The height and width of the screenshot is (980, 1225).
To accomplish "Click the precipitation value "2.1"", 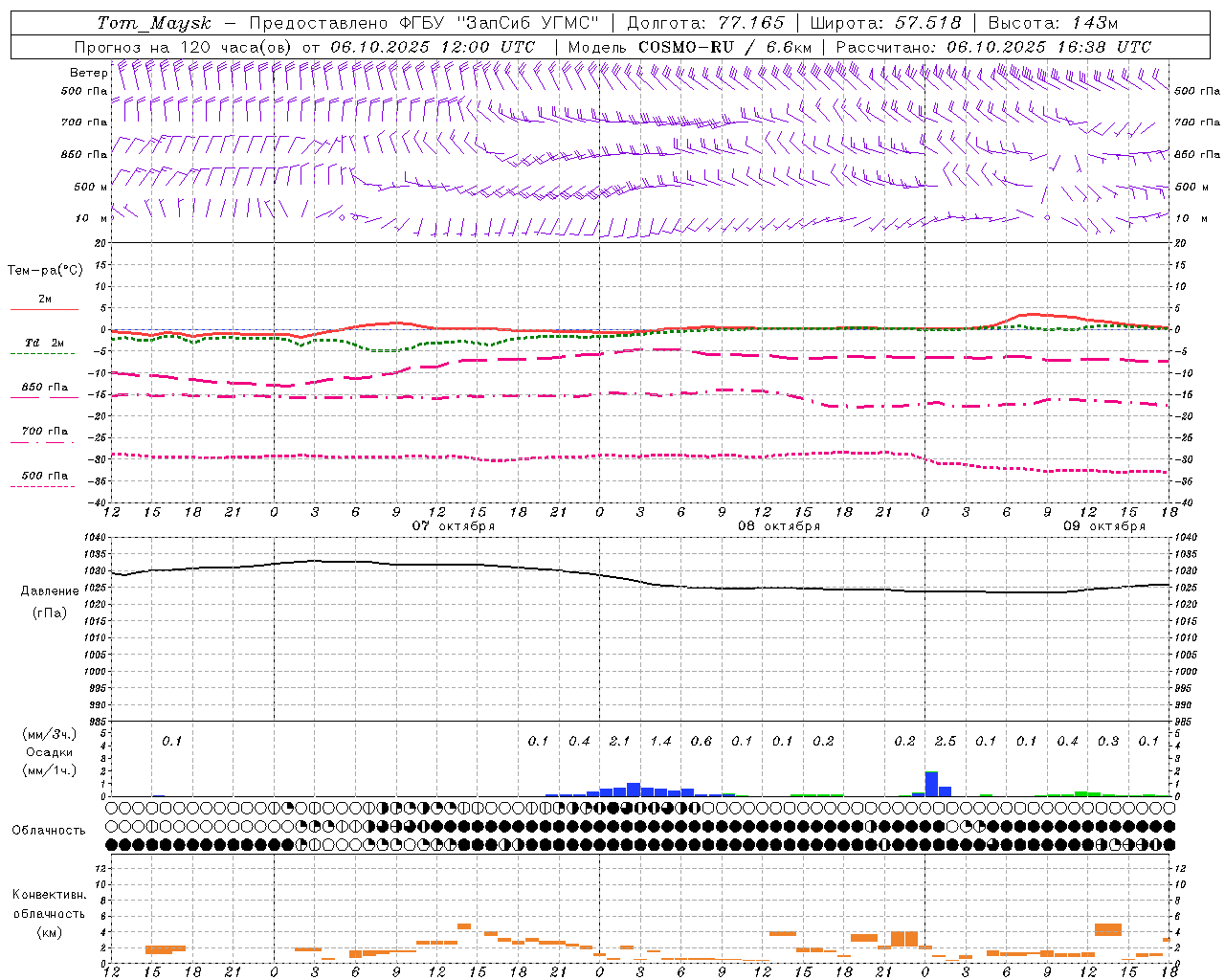I will (619, 741).
